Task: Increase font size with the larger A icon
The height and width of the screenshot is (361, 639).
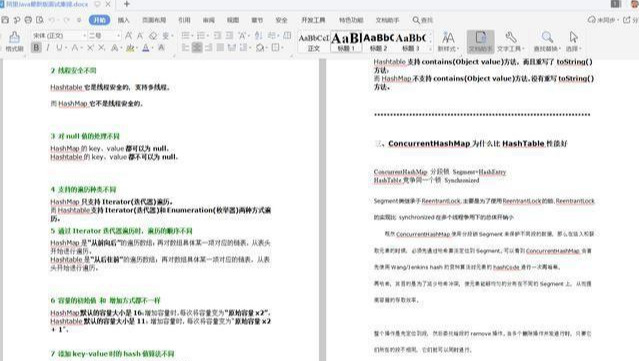Action: [x=128, y=36]
